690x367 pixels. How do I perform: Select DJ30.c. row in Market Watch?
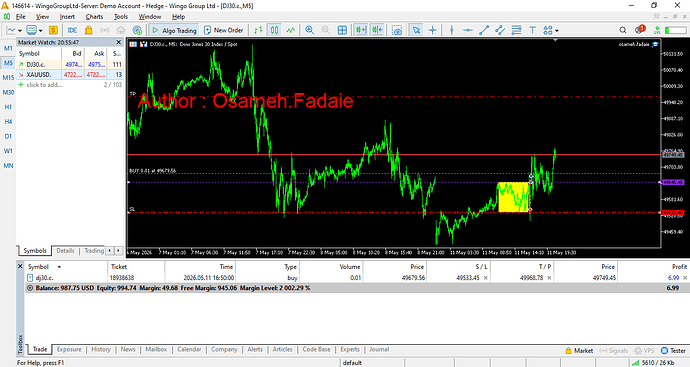70,64
